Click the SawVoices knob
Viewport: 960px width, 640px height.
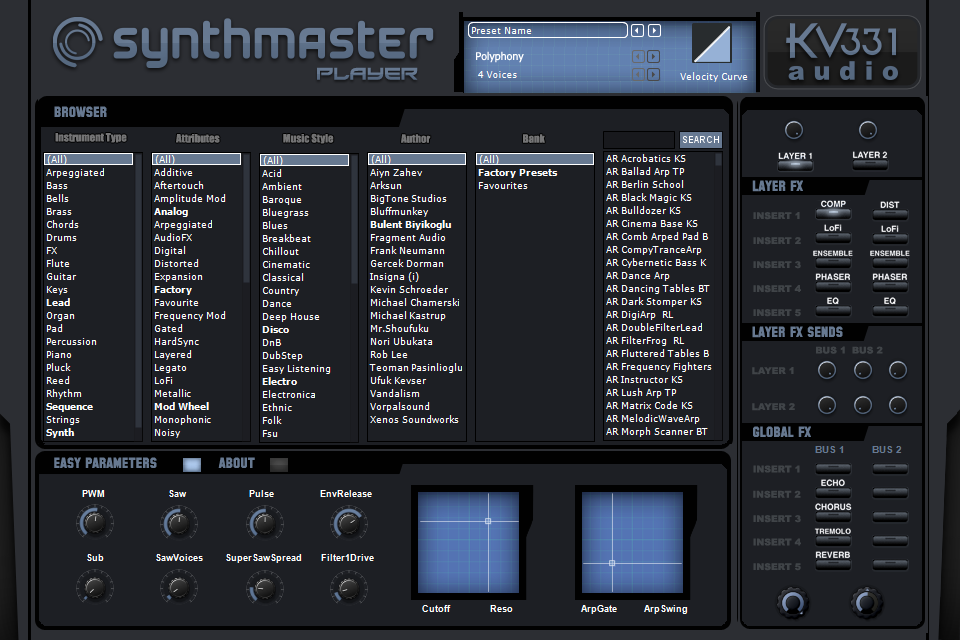(178, 587)
